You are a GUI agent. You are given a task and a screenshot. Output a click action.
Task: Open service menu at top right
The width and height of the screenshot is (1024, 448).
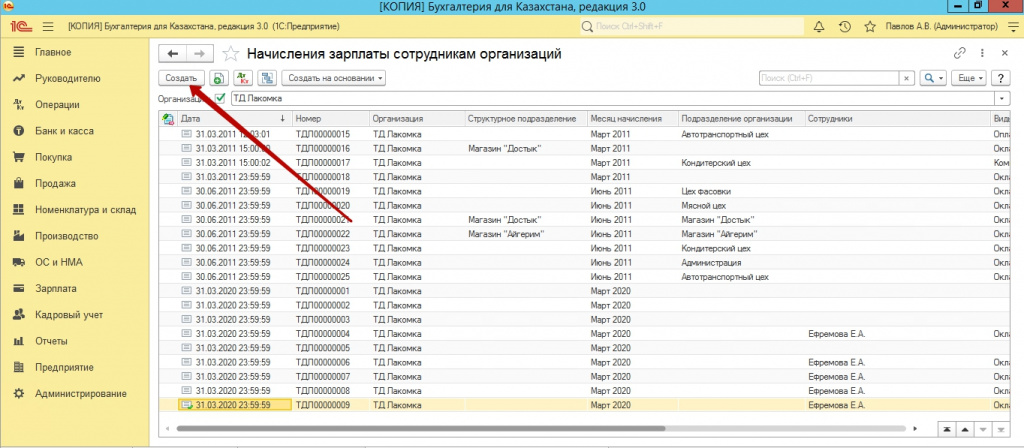[1012, 27]
